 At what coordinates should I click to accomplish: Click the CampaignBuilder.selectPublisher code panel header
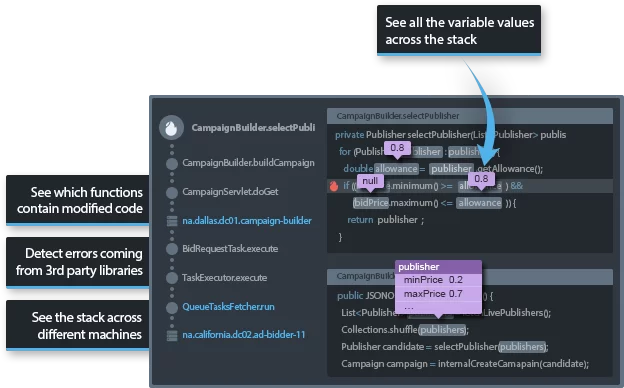[x=470, y=116]
